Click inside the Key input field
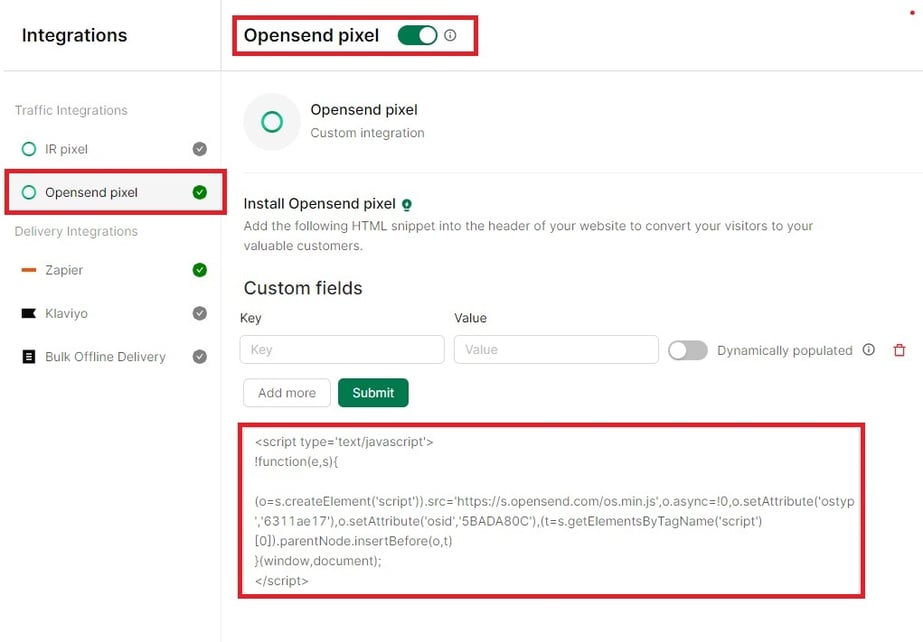This screenshot has width=923, height=642. click(x=341, y=350)
